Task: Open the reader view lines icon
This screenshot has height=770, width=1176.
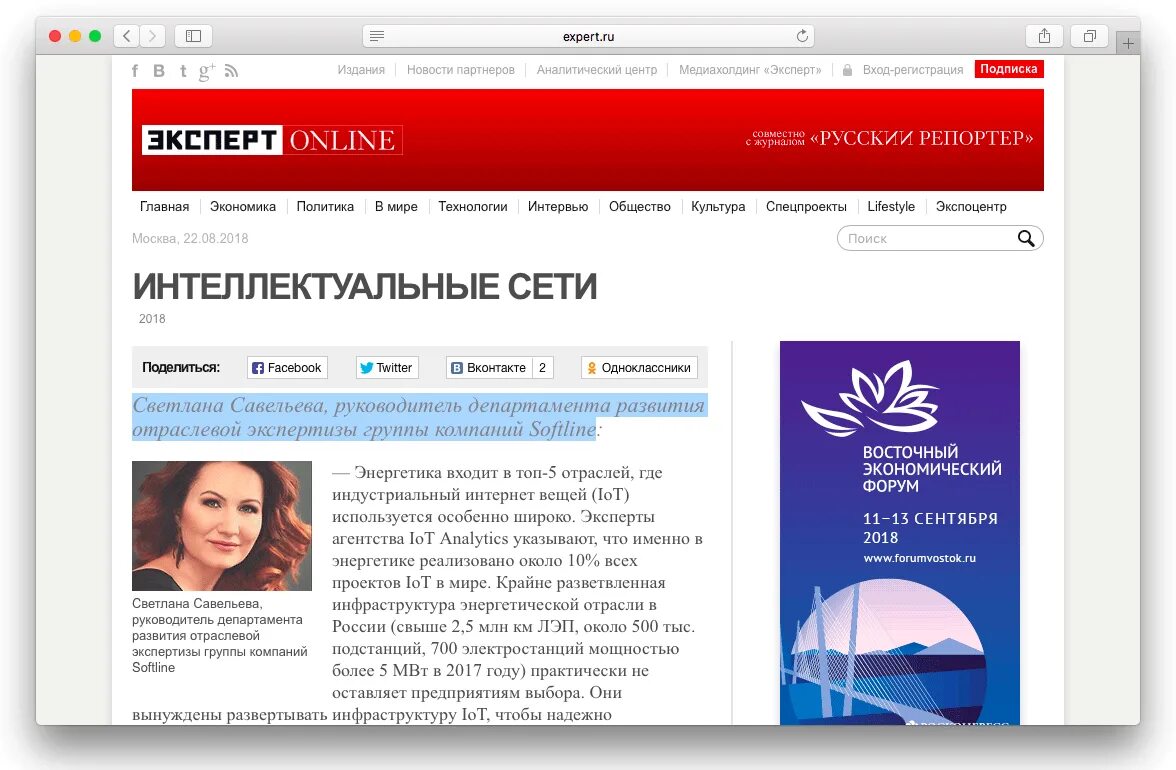Action: click(377, 36)
